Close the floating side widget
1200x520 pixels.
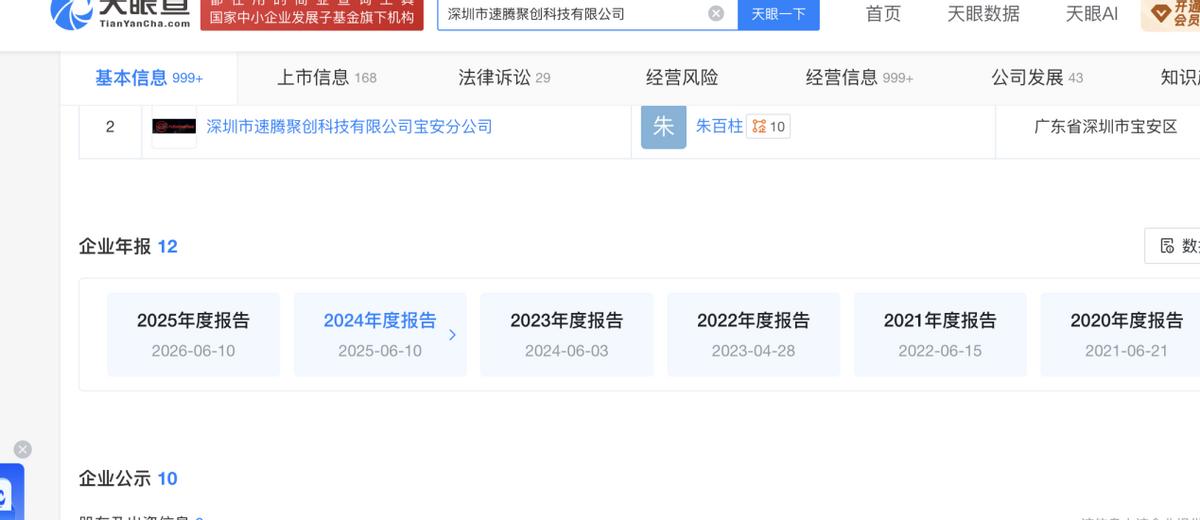(22, 450)
